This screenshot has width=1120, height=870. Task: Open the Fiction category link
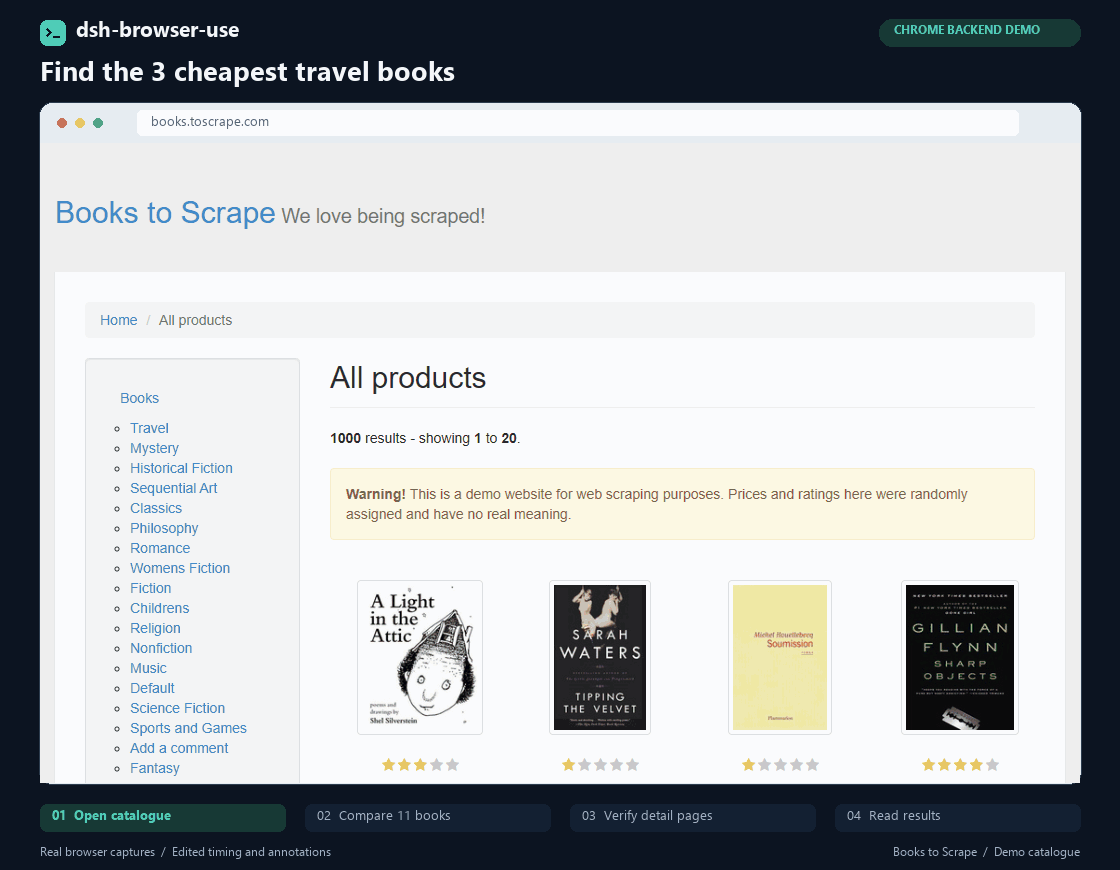pyautogui.click(x=151, y=588)
